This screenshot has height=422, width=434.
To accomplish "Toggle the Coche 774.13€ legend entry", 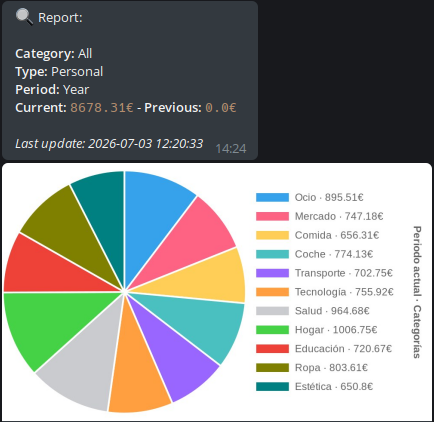I will point(314,254).
